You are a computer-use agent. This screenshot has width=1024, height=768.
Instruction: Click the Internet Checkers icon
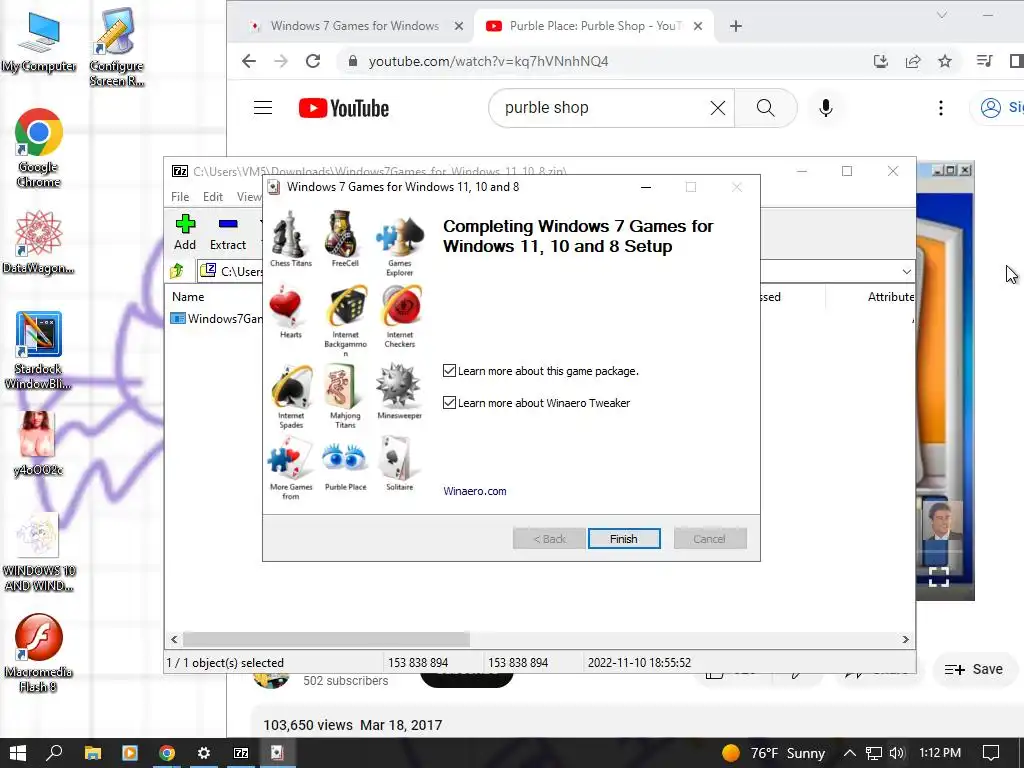click(x=400, y=306)
